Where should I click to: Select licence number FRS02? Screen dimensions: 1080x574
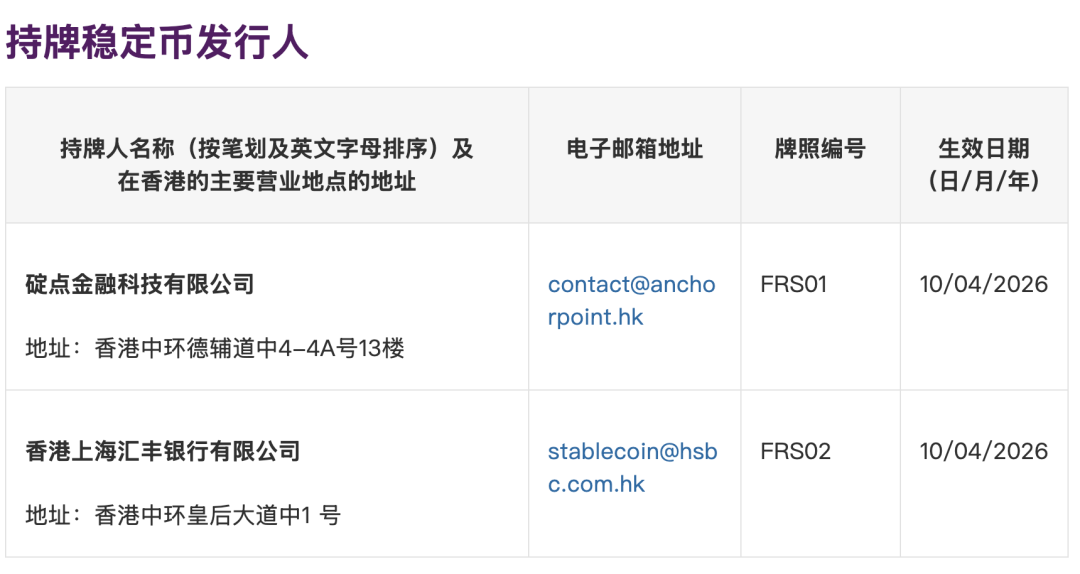795,451
